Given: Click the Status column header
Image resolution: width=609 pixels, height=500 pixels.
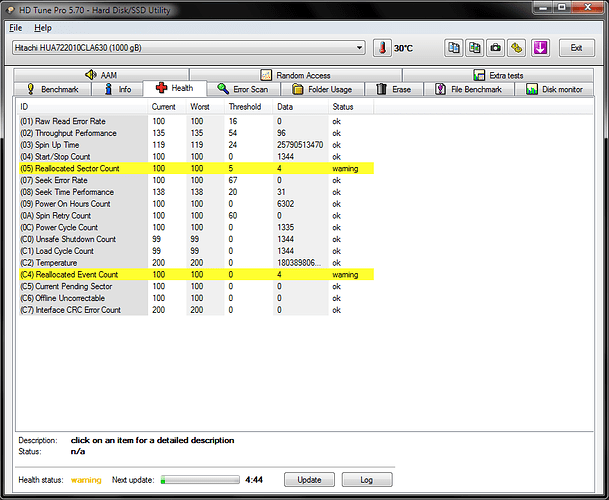Looking at the screenshot, I should tap(351, 107).
